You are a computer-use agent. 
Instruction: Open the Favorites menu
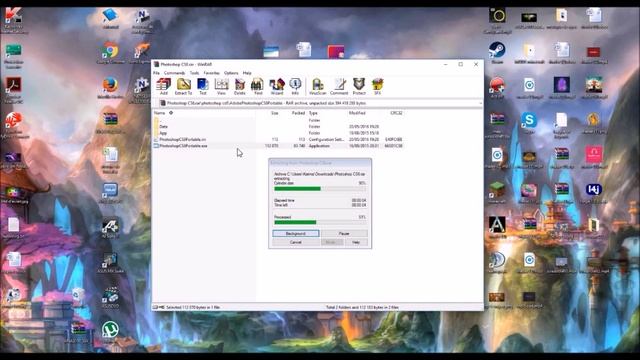[211, 73]
